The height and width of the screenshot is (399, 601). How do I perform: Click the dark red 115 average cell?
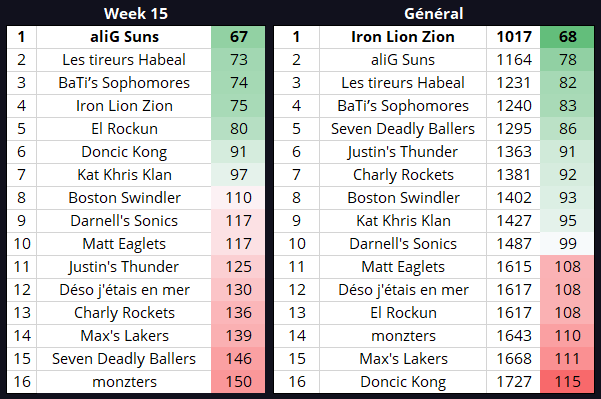pyautogui.click(x=567, y=382)
